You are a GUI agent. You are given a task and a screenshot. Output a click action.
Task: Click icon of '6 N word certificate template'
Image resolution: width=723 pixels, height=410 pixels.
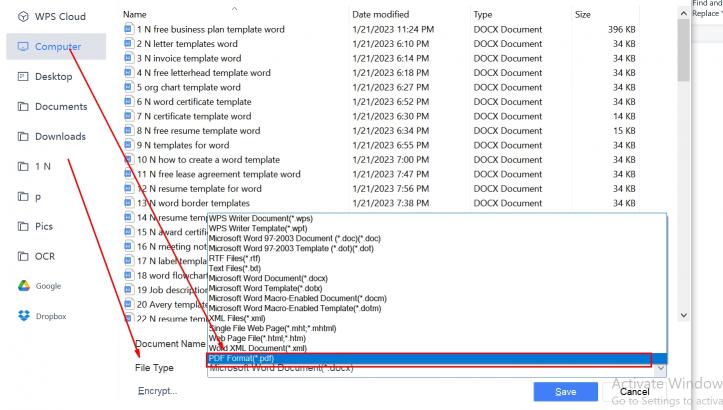129,101
